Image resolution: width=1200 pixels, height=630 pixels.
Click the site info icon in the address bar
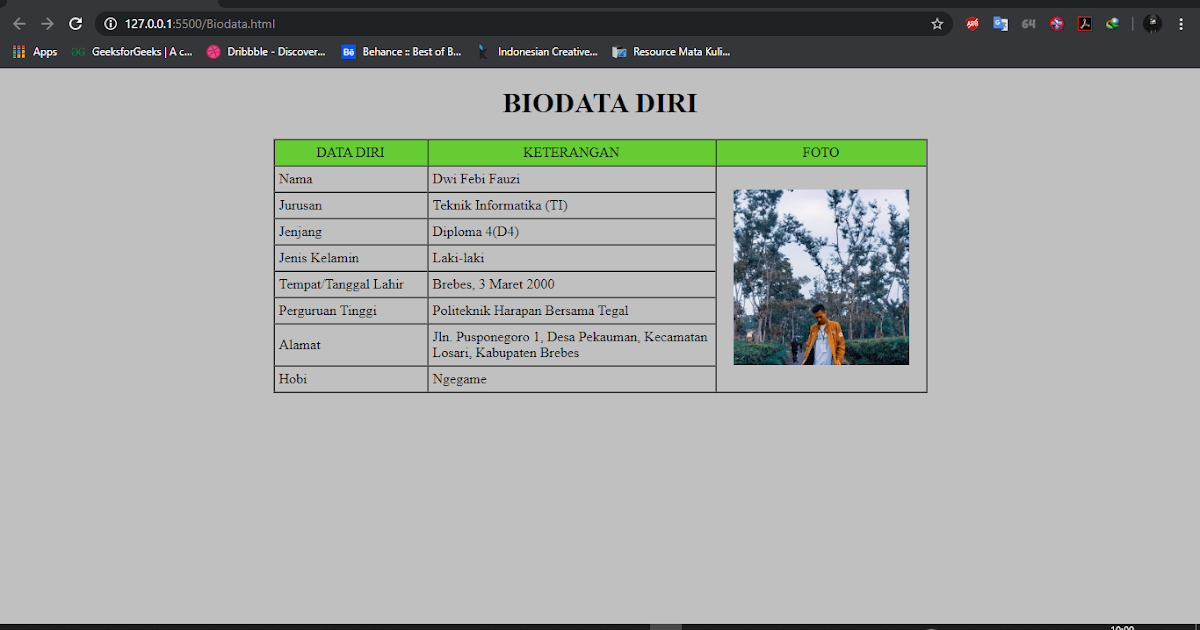tap(110, 23)
